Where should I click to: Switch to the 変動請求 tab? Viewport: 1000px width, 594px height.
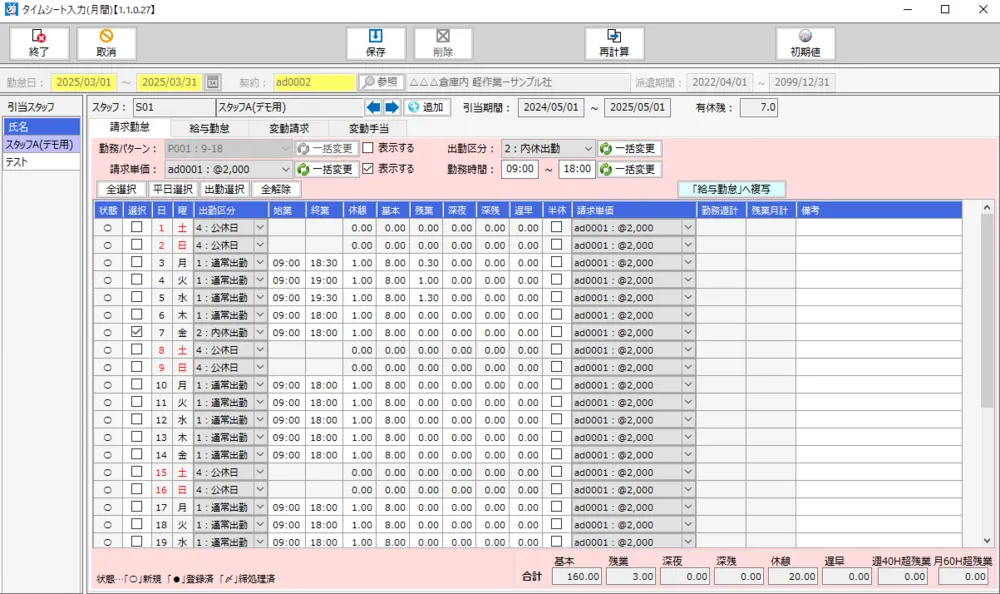point(289,128)
